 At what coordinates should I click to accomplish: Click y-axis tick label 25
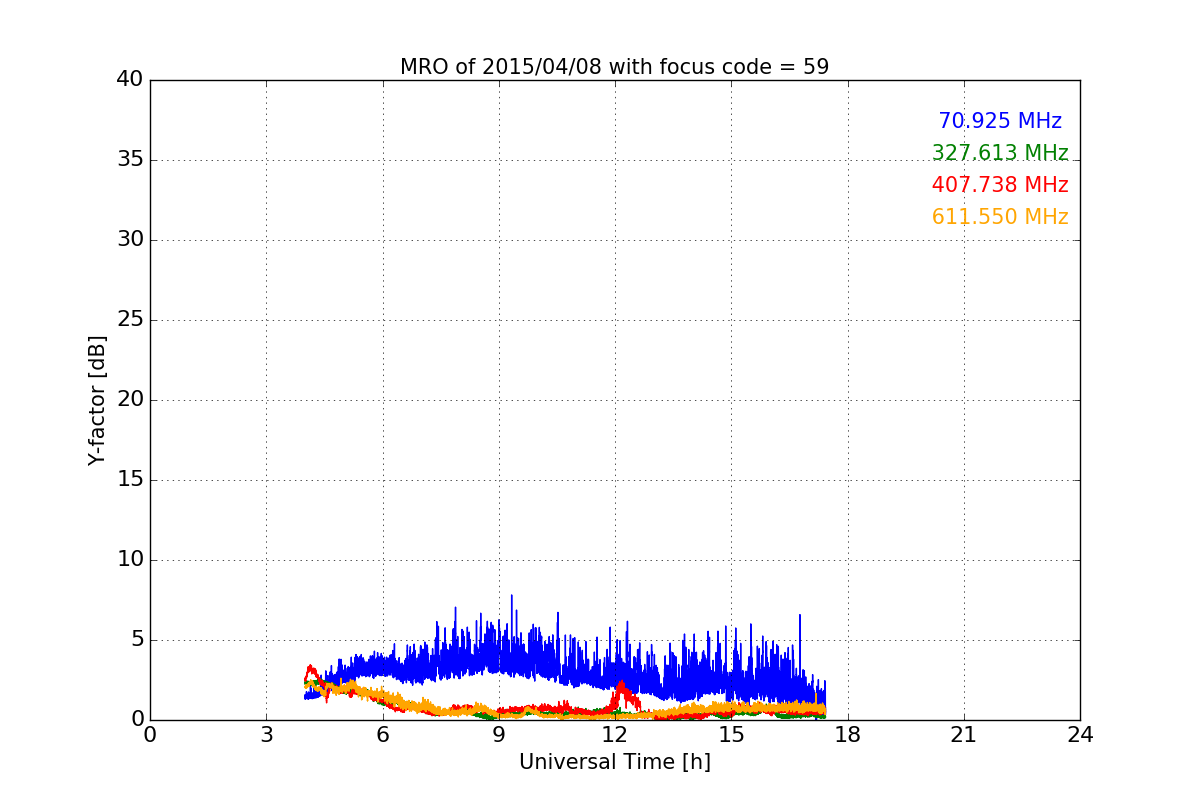(x=130, y=320)
